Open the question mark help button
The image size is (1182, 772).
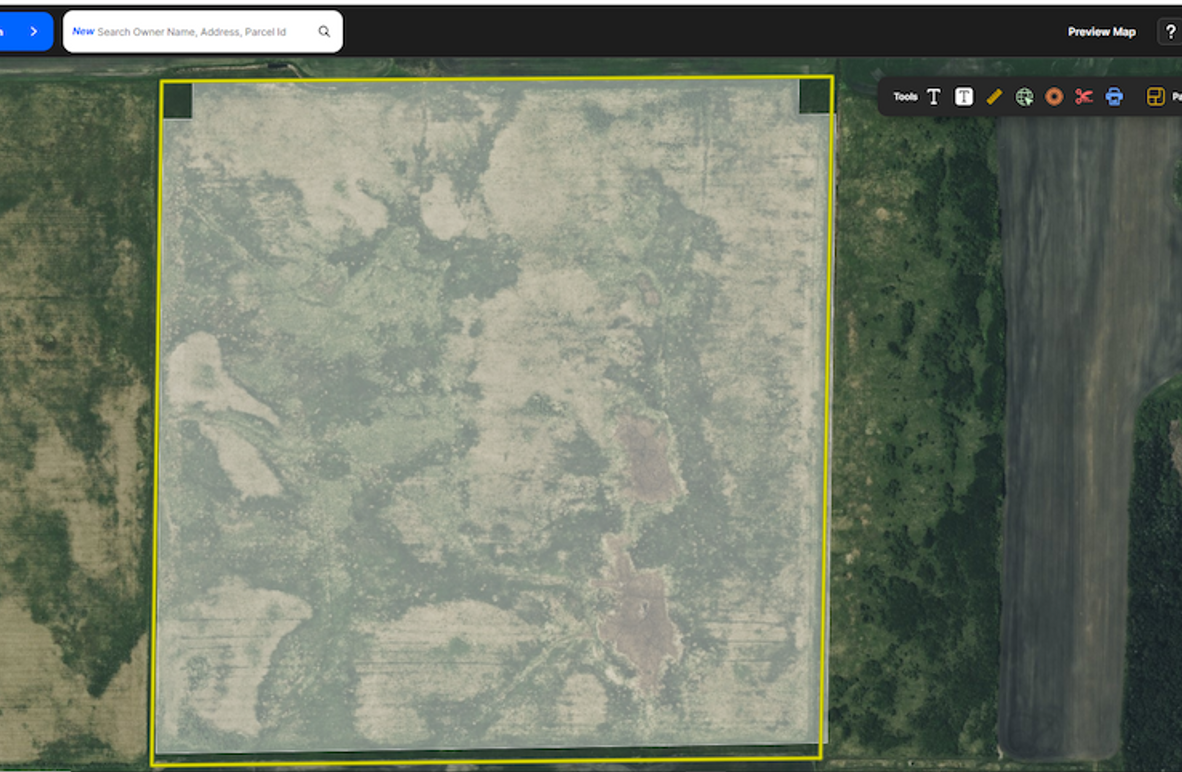[1170, 32]
